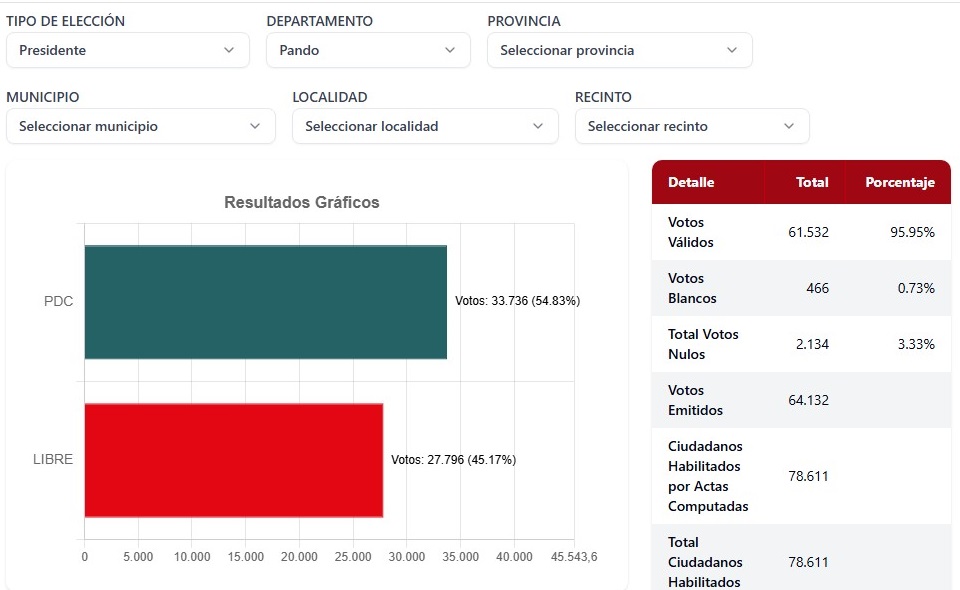Image resolution: width=960 pixels, height=590 pixels.
Task: Open the Tipo de Elección dropdown
Action: tap(127, 50)
